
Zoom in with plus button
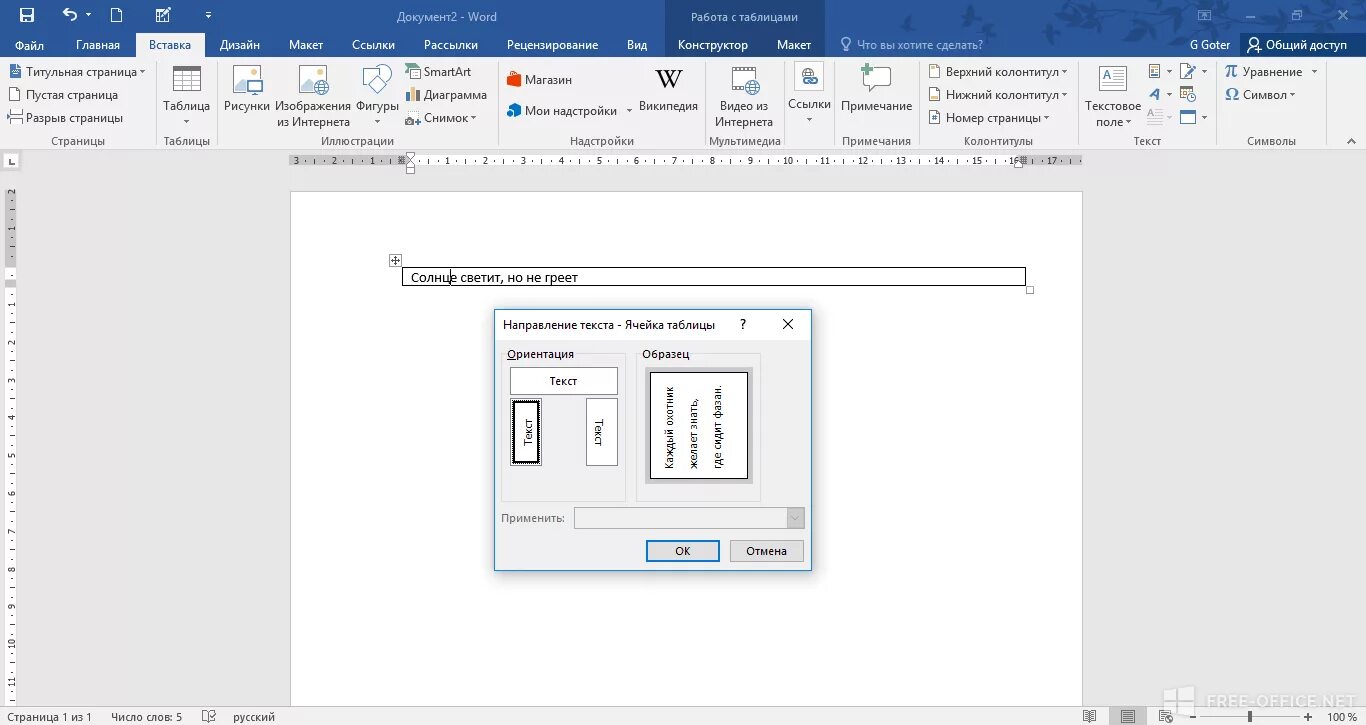[1309, 717]
